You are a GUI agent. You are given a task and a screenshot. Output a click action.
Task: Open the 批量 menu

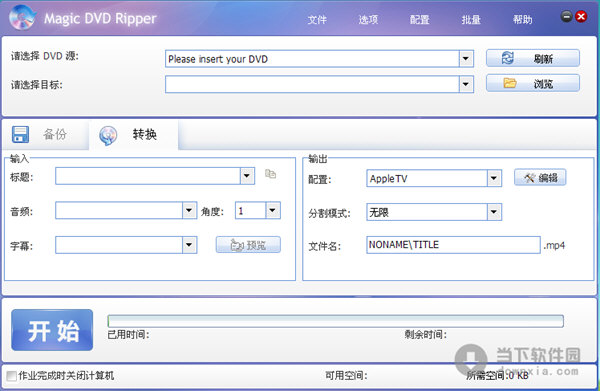click(x=471, y=20)
